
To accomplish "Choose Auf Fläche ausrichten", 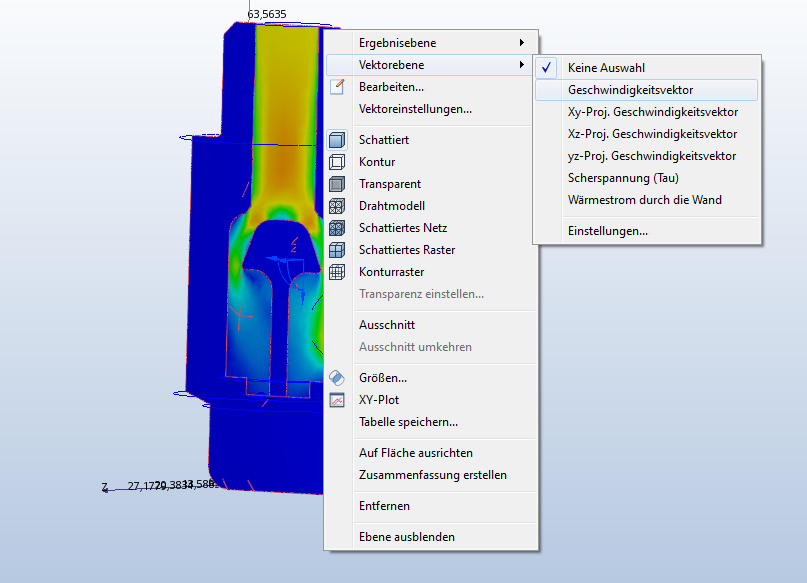I will [x=431, y=453].
